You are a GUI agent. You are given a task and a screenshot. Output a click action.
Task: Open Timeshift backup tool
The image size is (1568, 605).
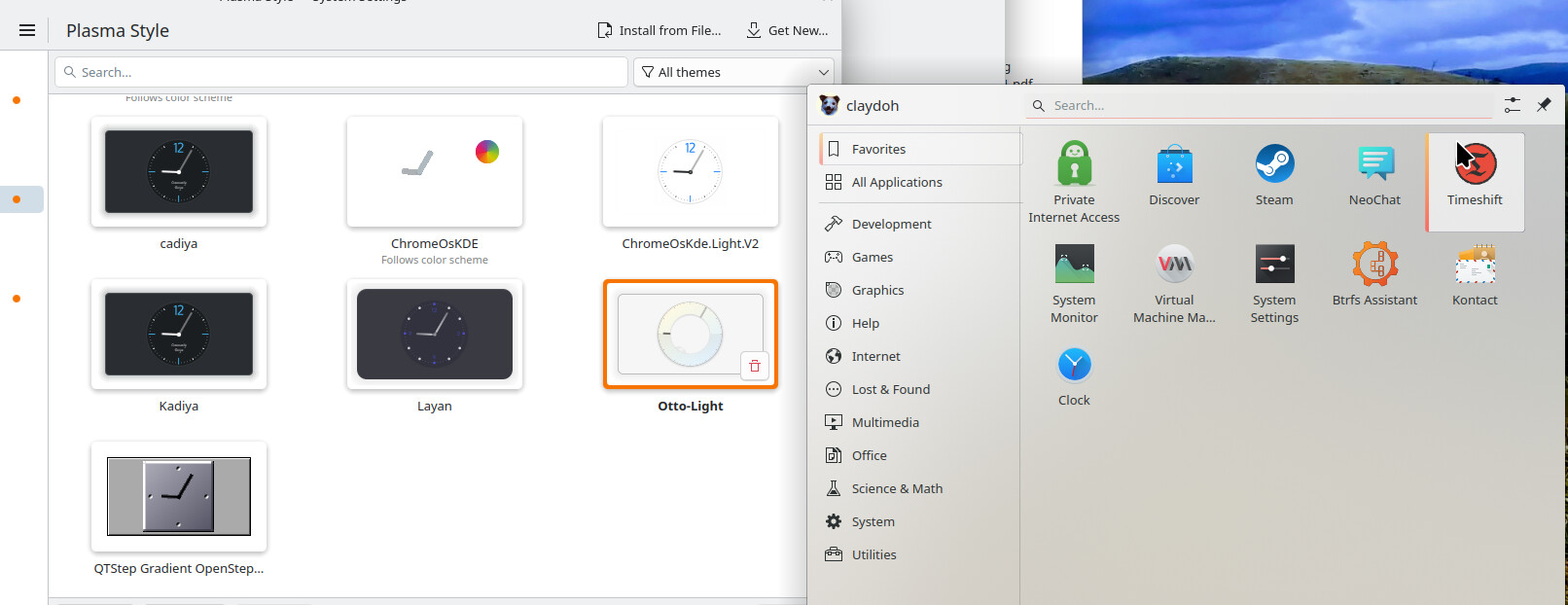point(1475,164)
